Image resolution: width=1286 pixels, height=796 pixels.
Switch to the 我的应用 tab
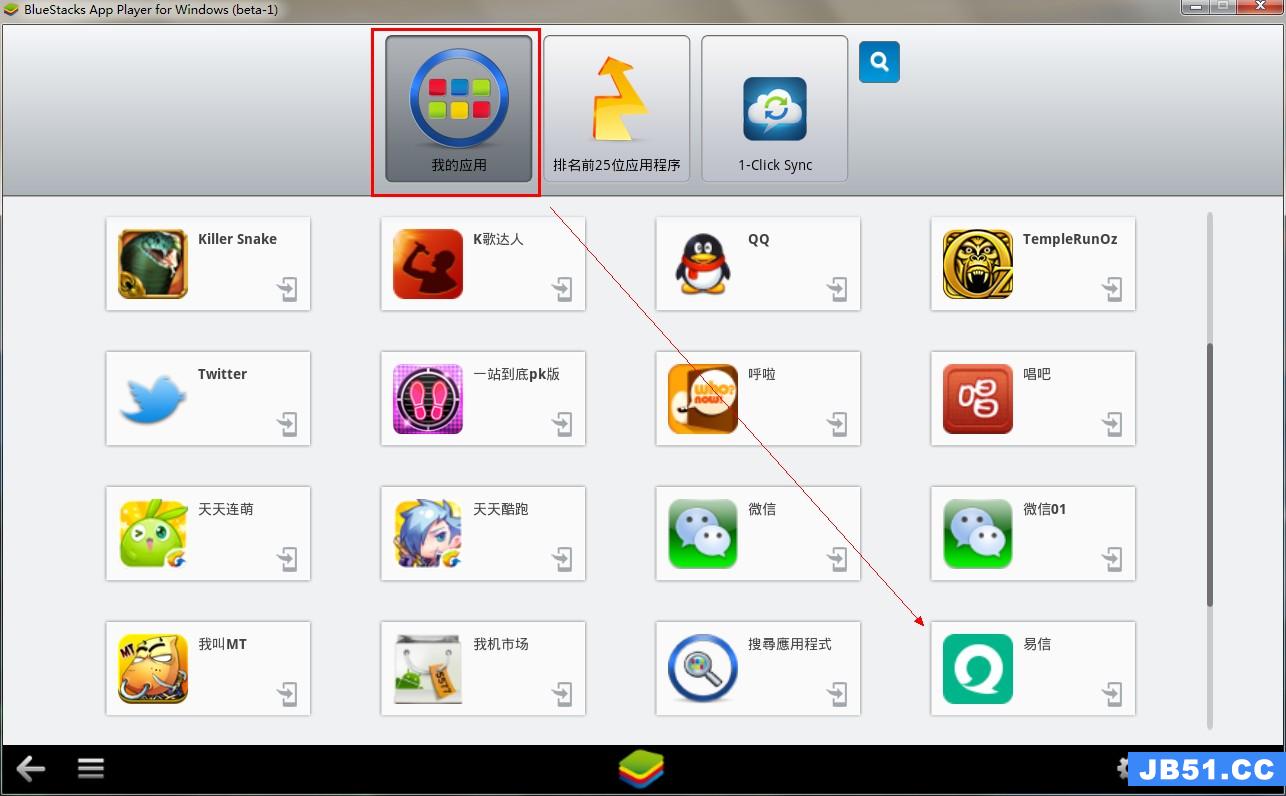click(459, 109)
